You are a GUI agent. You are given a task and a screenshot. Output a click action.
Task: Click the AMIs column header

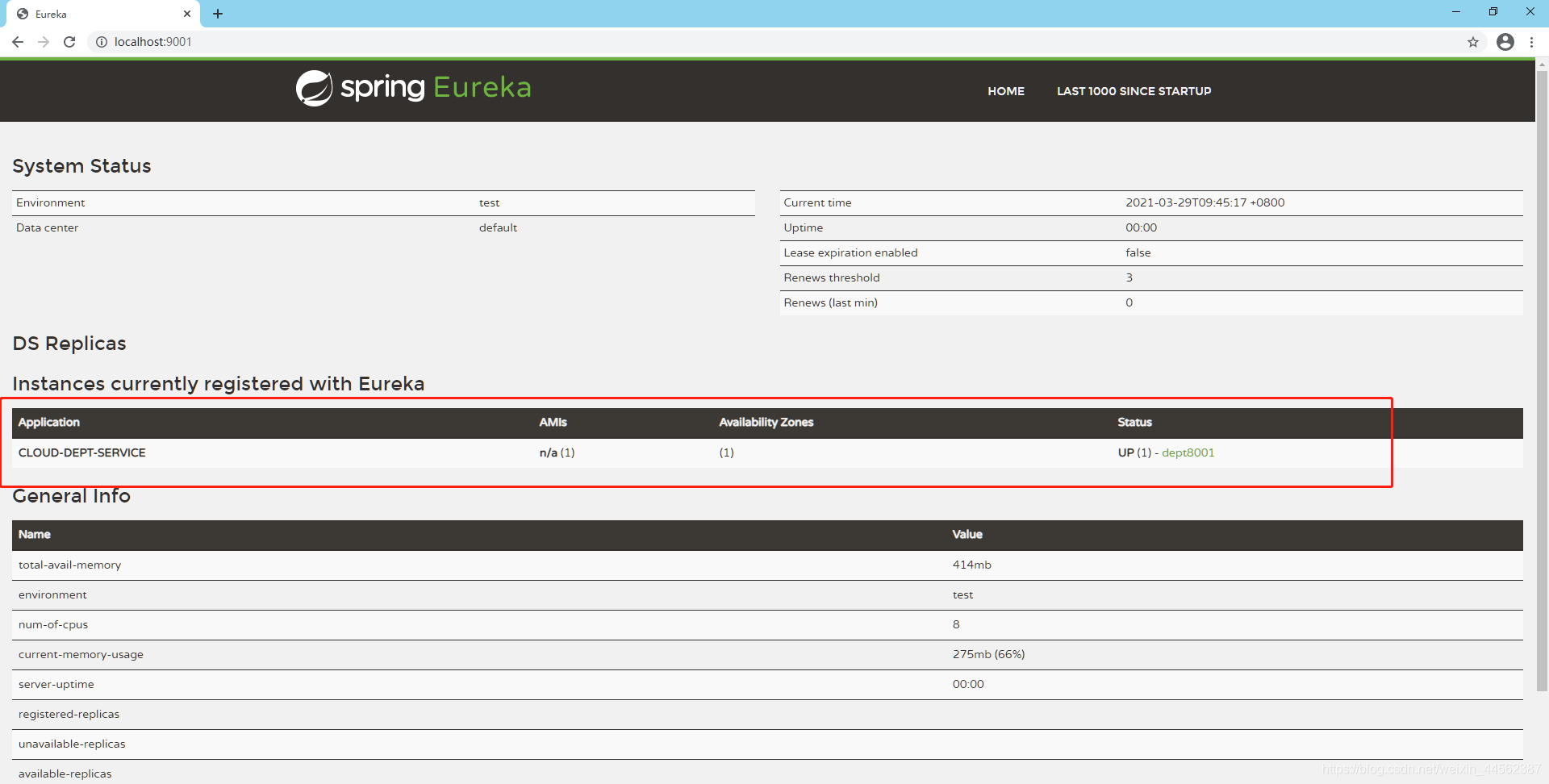(x=553, y=422)
